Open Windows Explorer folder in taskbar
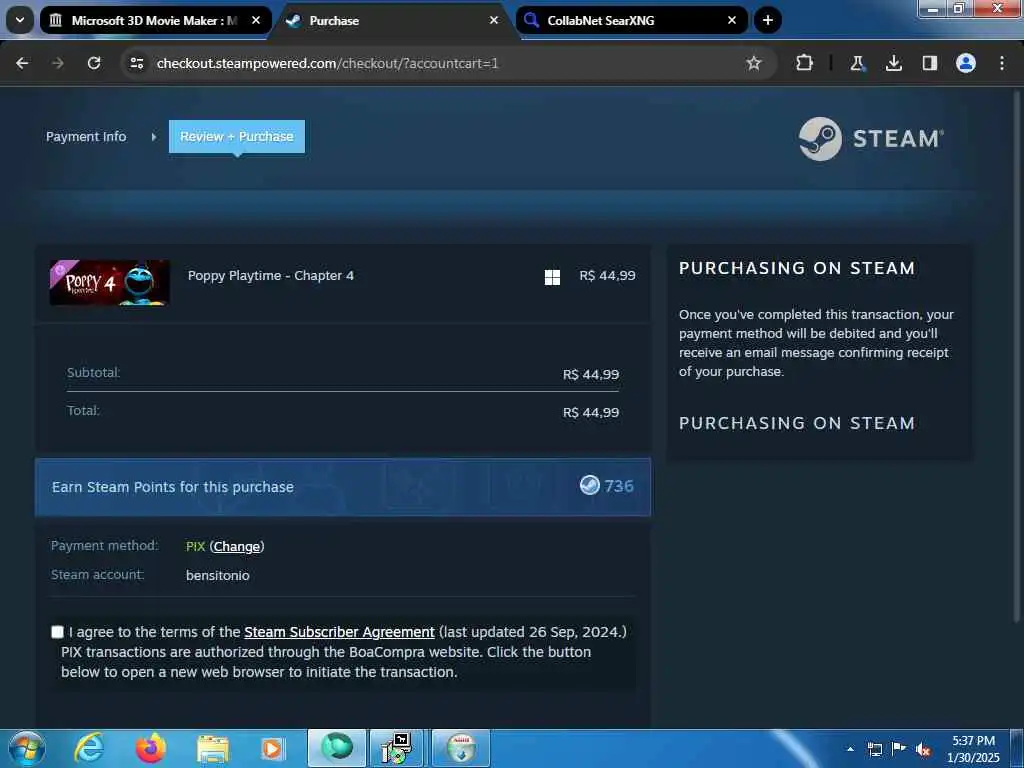This screenshot has height=768, width=1024. tap(213, 749)
